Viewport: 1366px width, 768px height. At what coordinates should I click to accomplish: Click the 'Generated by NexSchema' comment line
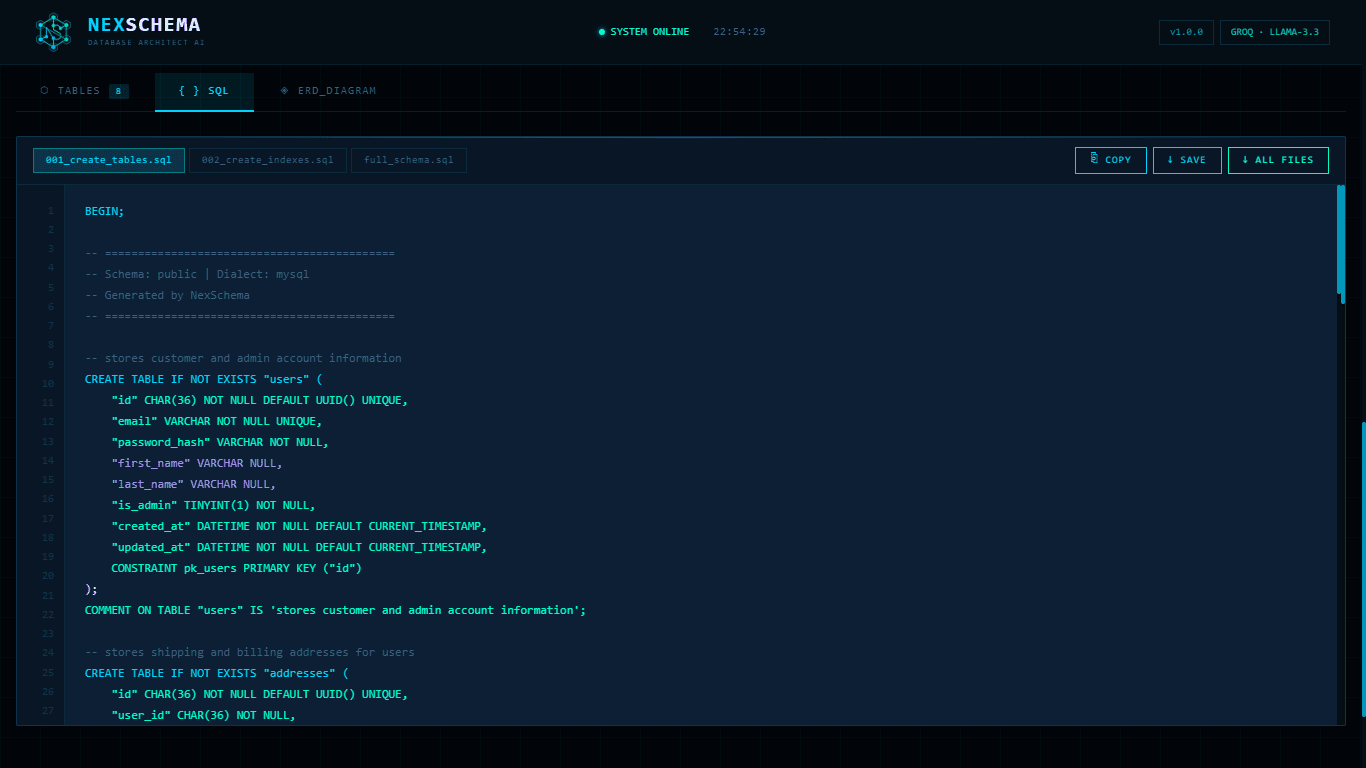tap(167, 295)
